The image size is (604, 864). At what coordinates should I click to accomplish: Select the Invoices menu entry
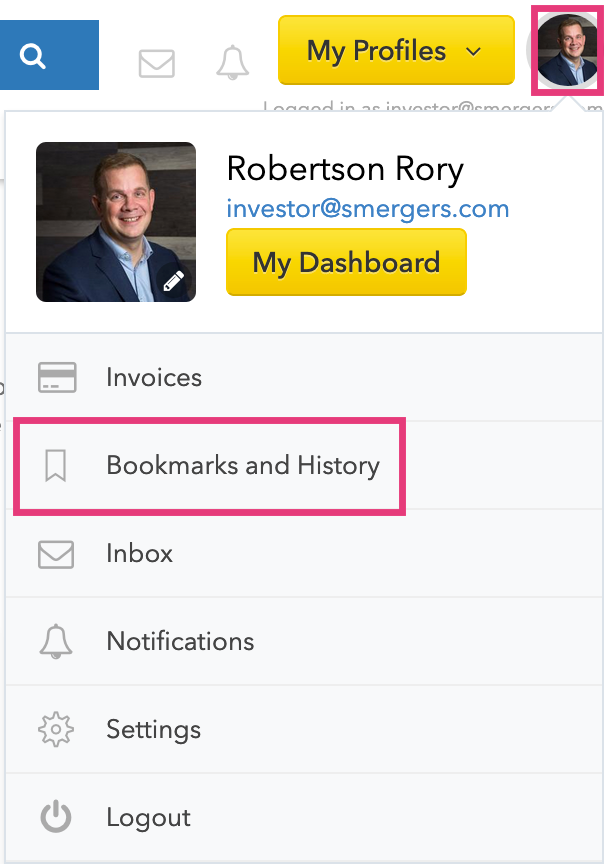304,377
